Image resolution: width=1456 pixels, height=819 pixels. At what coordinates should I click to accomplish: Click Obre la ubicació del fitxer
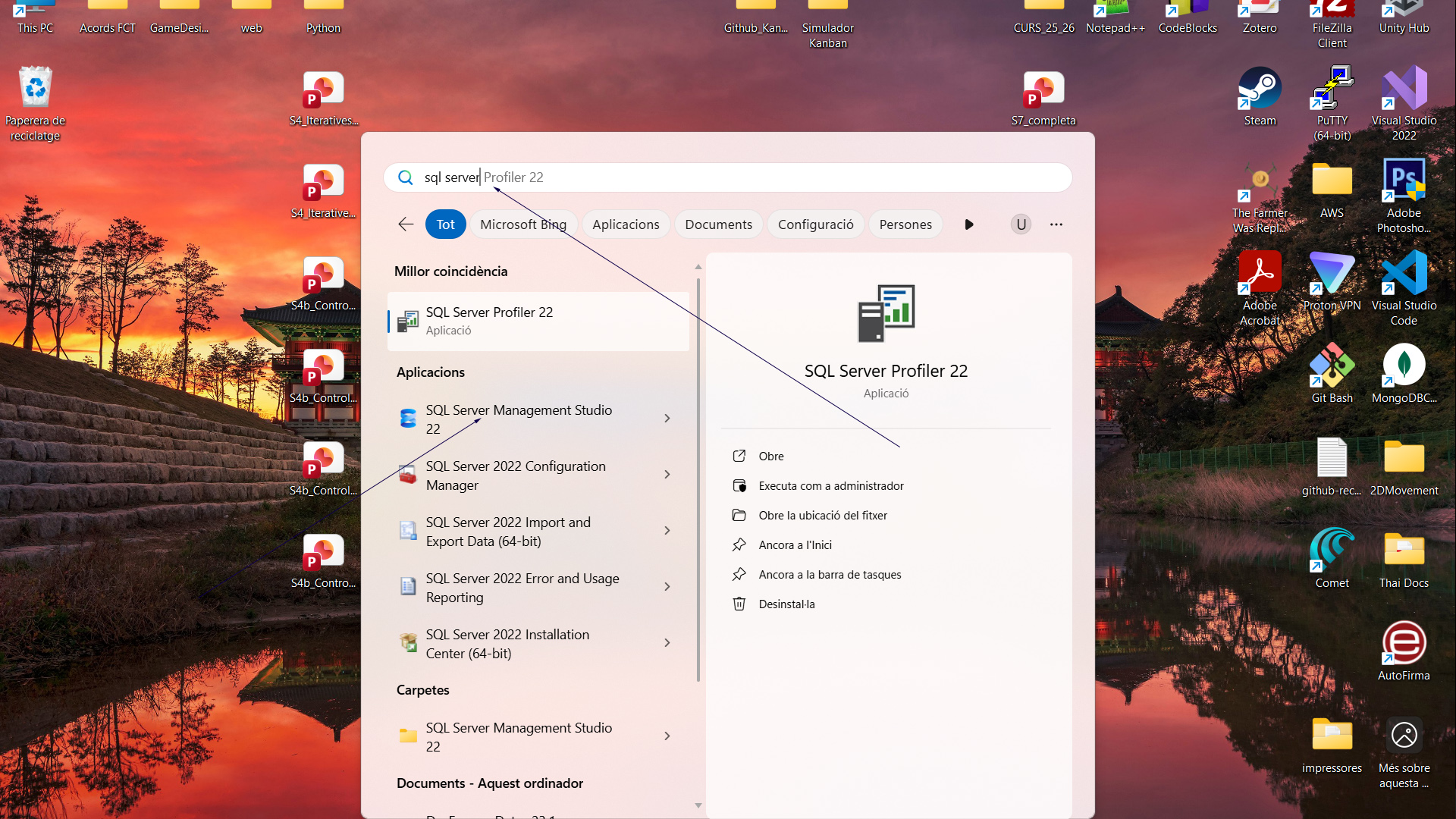822,515
